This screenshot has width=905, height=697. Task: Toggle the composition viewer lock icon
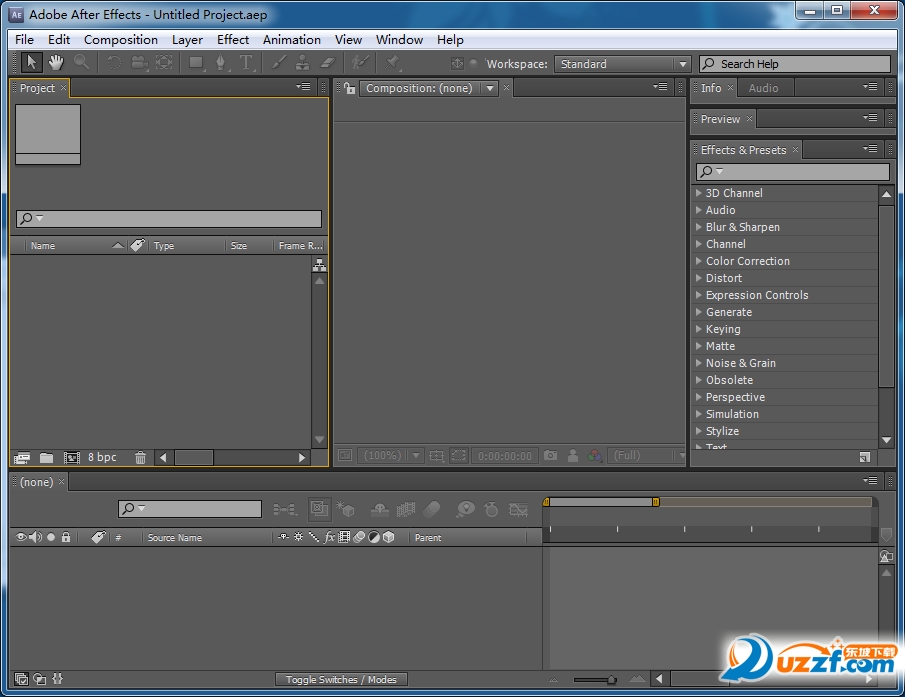(349, 88)
